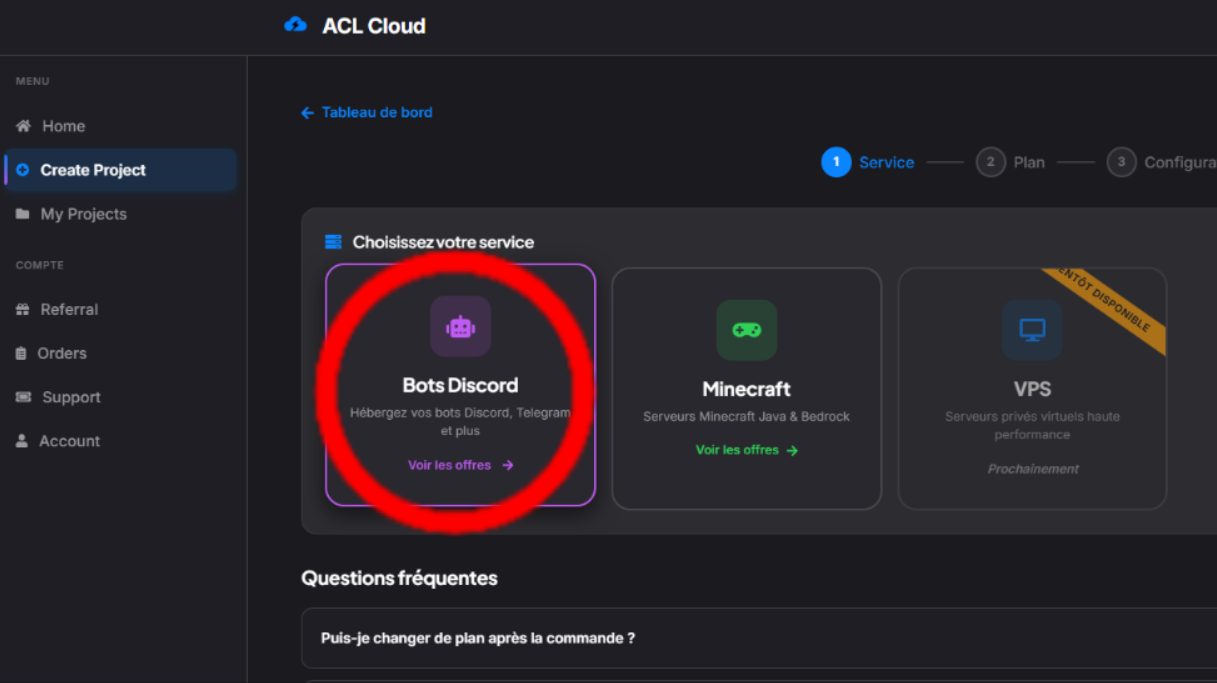Select the Minecraft service card

tap(746, 388)
